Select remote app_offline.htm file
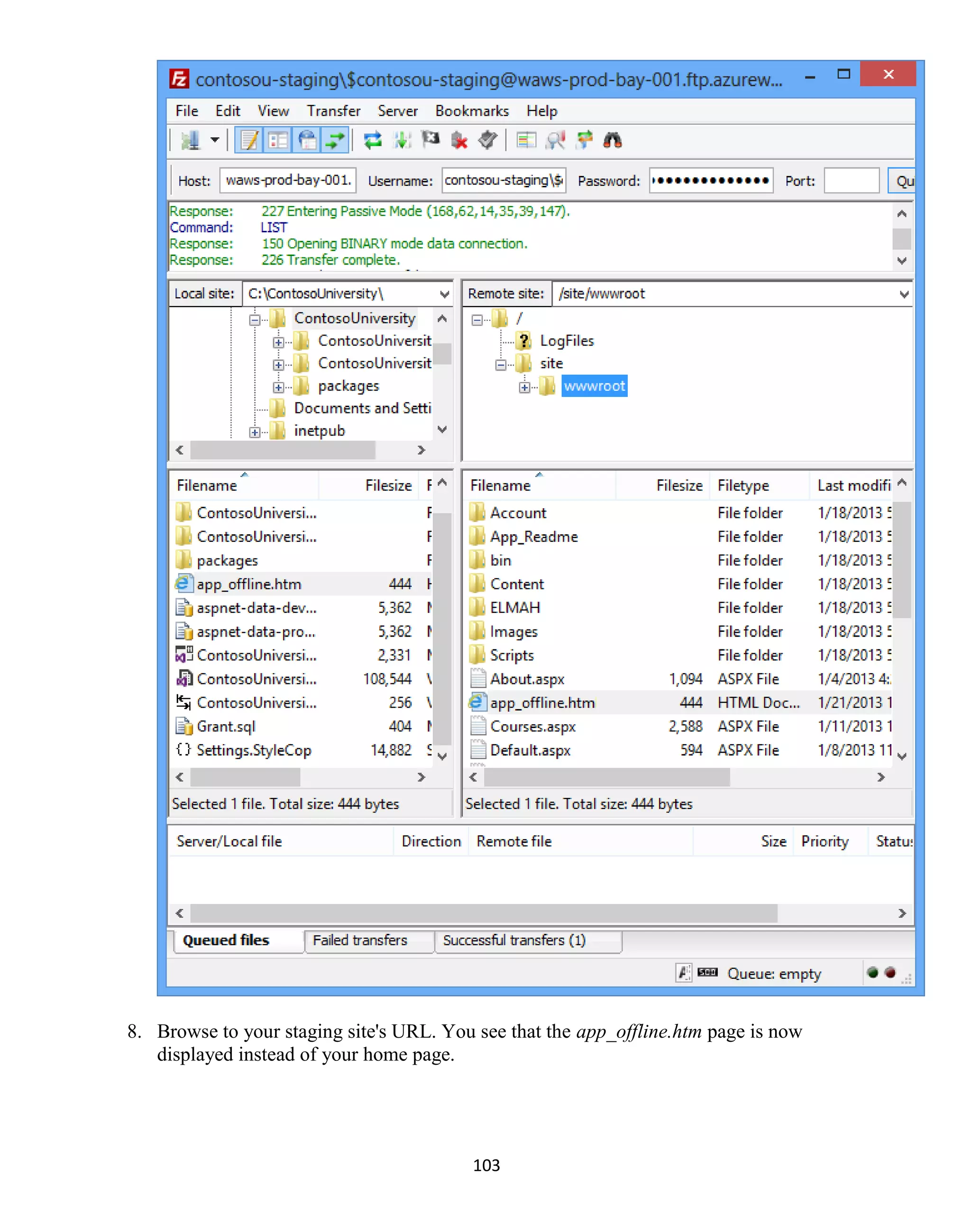Image resolution: width=971 pixels, height=1232 pixels. tap(679, 703)
